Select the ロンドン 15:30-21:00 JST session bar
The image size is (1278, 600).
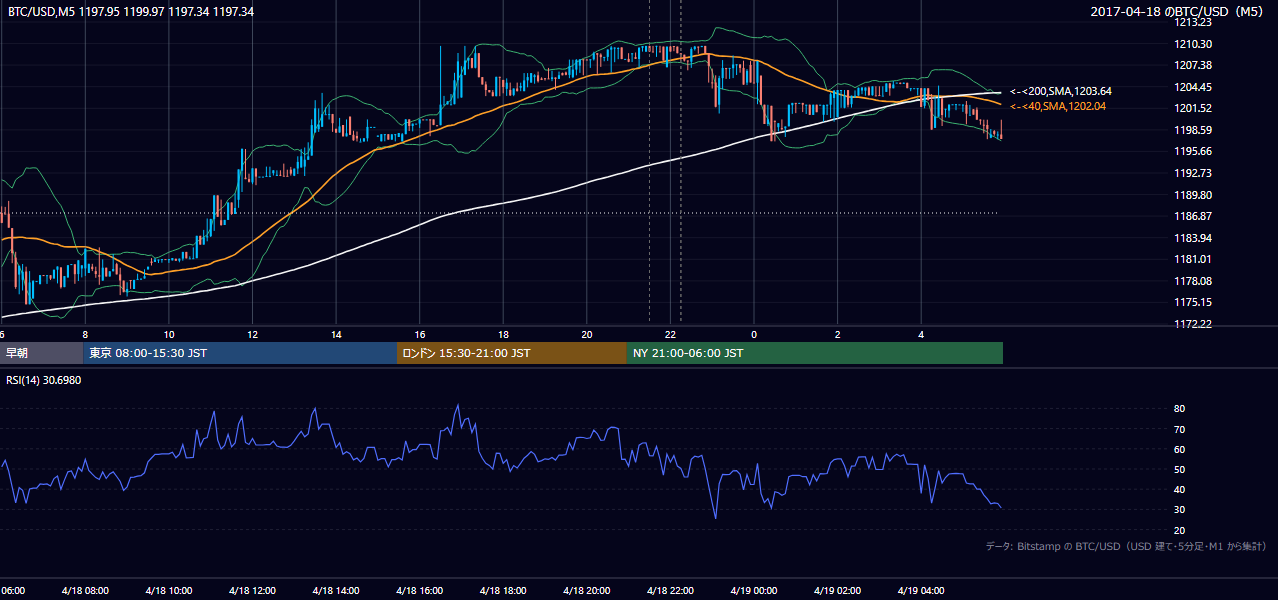(x=512, y=353)
